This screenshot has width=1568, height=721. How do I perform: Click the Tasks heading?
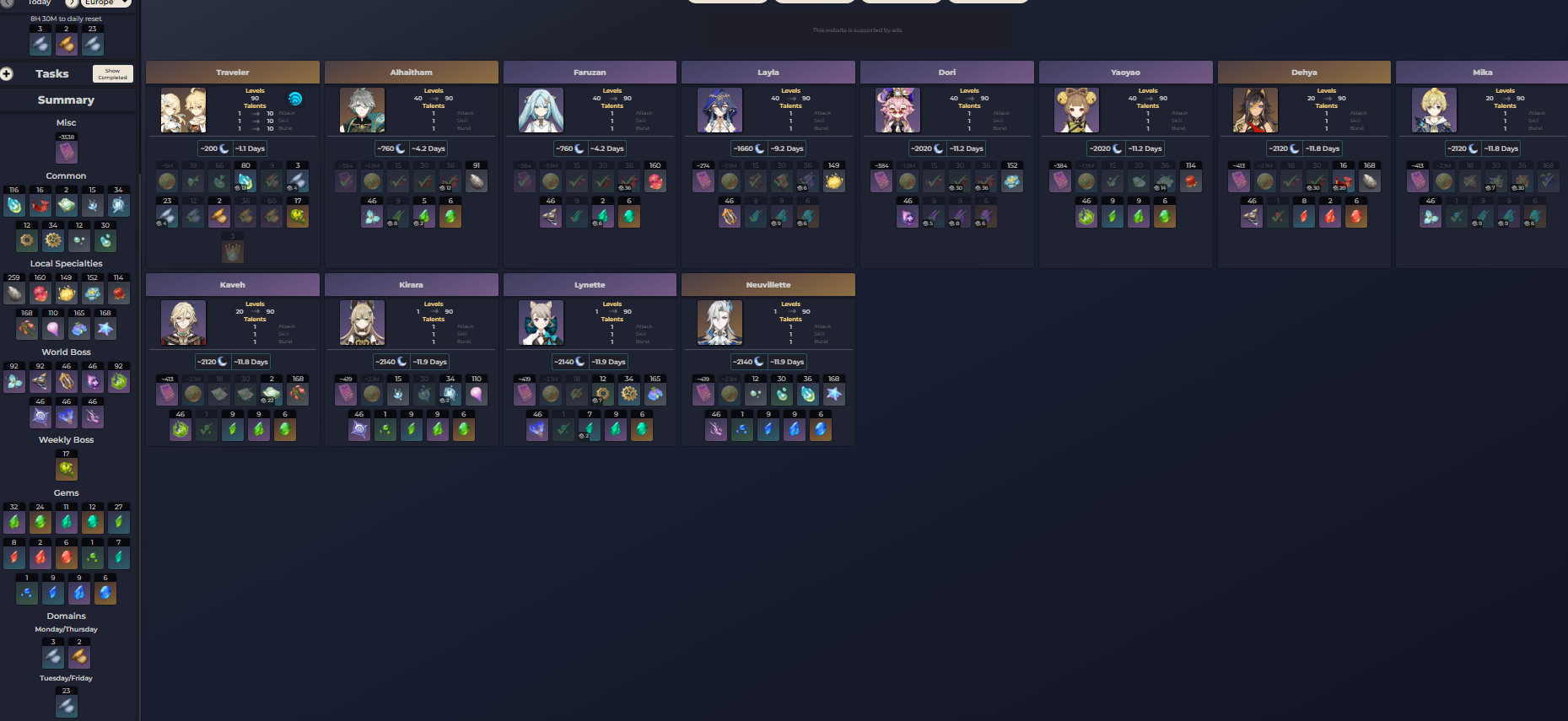pyautogui.click(x=52, y=73)
